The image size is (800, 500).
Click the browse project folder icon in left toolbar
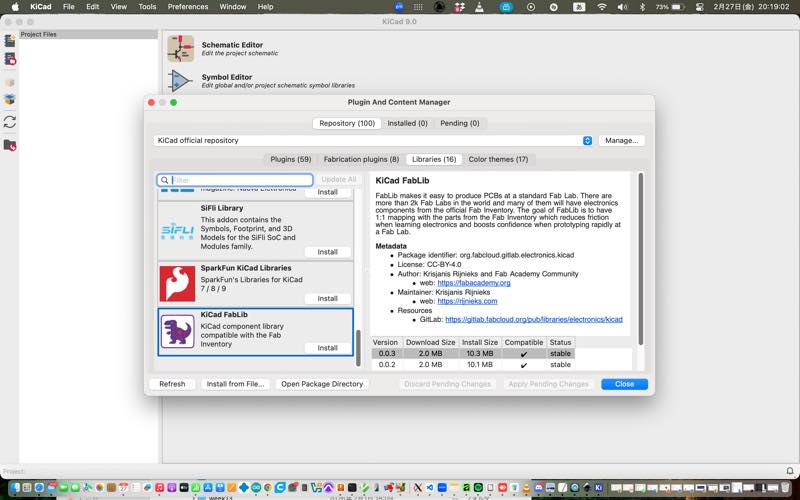pyautogui.click(x=10, y=145)
